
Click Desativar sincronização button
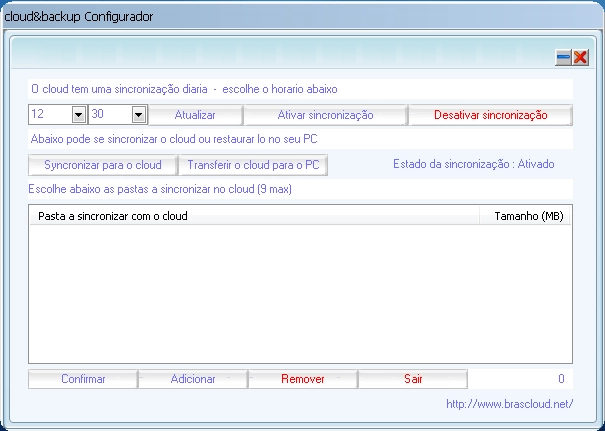click(x=490, y=115)
